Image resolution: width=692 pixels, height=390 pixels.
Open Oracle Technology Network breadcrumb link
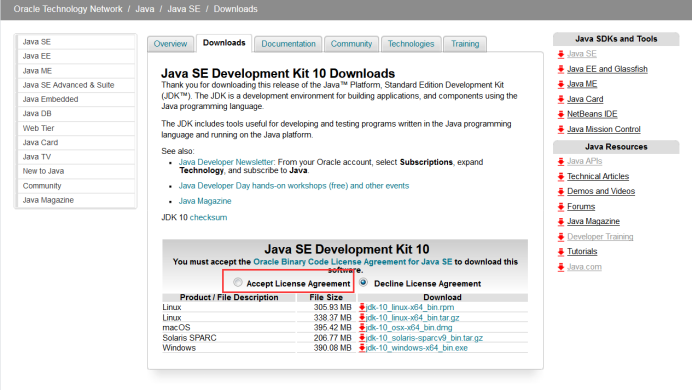coord(68,9)
